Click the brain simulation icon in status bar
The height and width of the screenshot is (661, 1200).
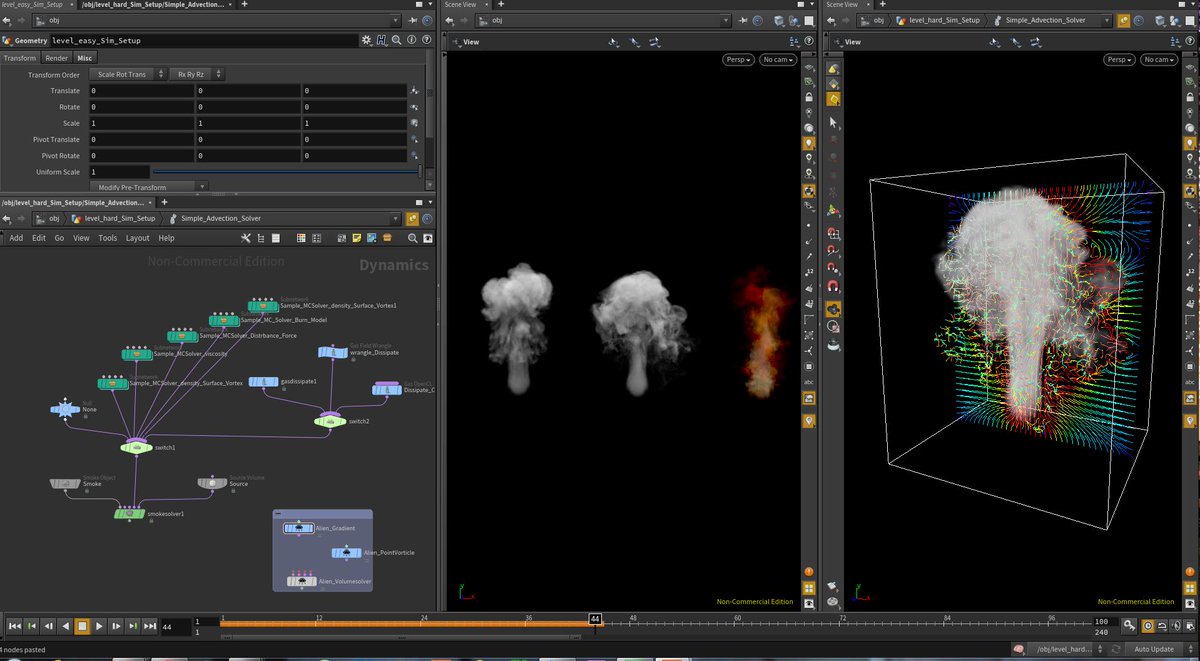tap(1018, 649)
